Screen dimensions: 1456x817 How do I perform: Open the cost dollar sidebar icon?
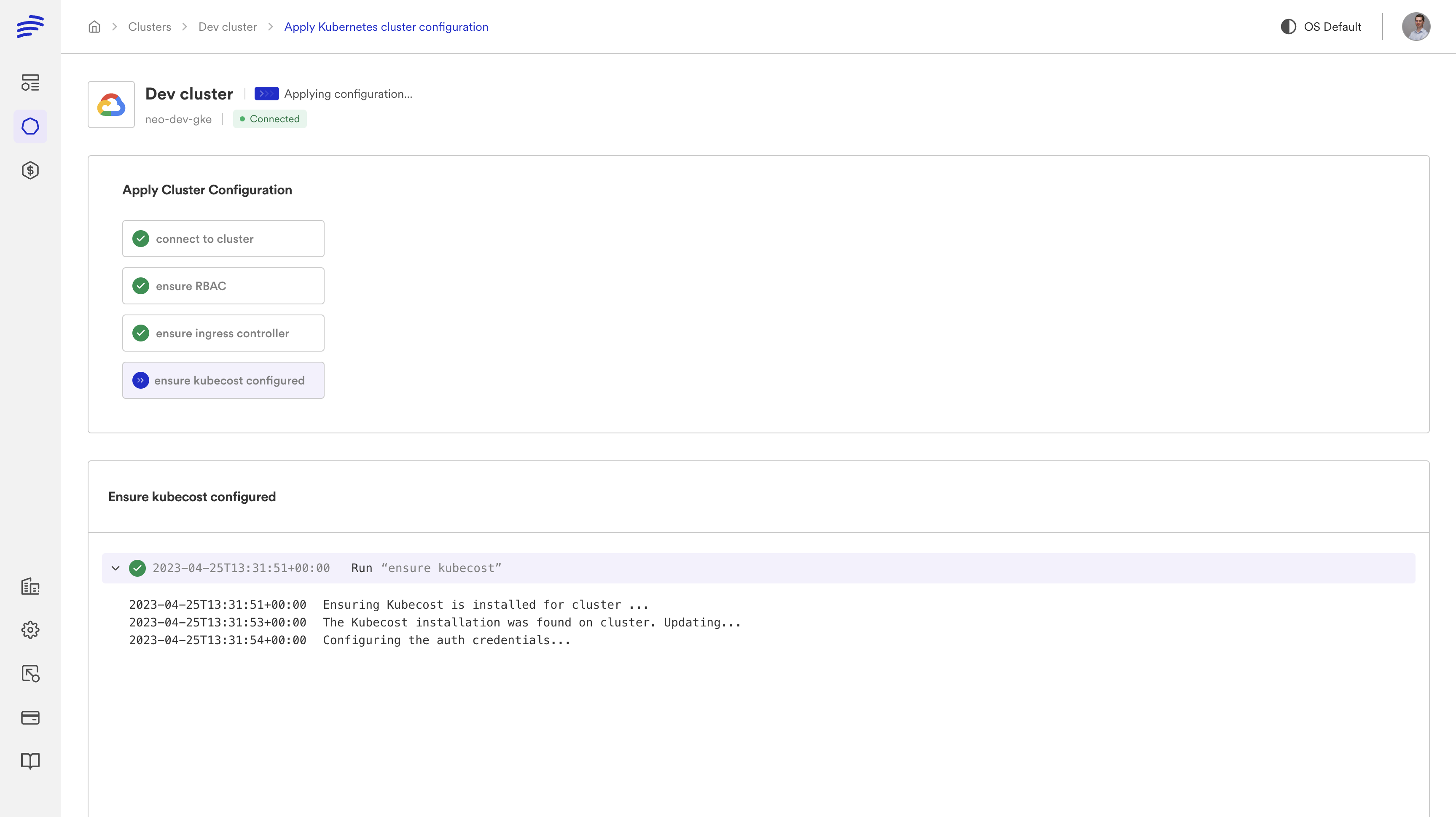click(30, 170)
